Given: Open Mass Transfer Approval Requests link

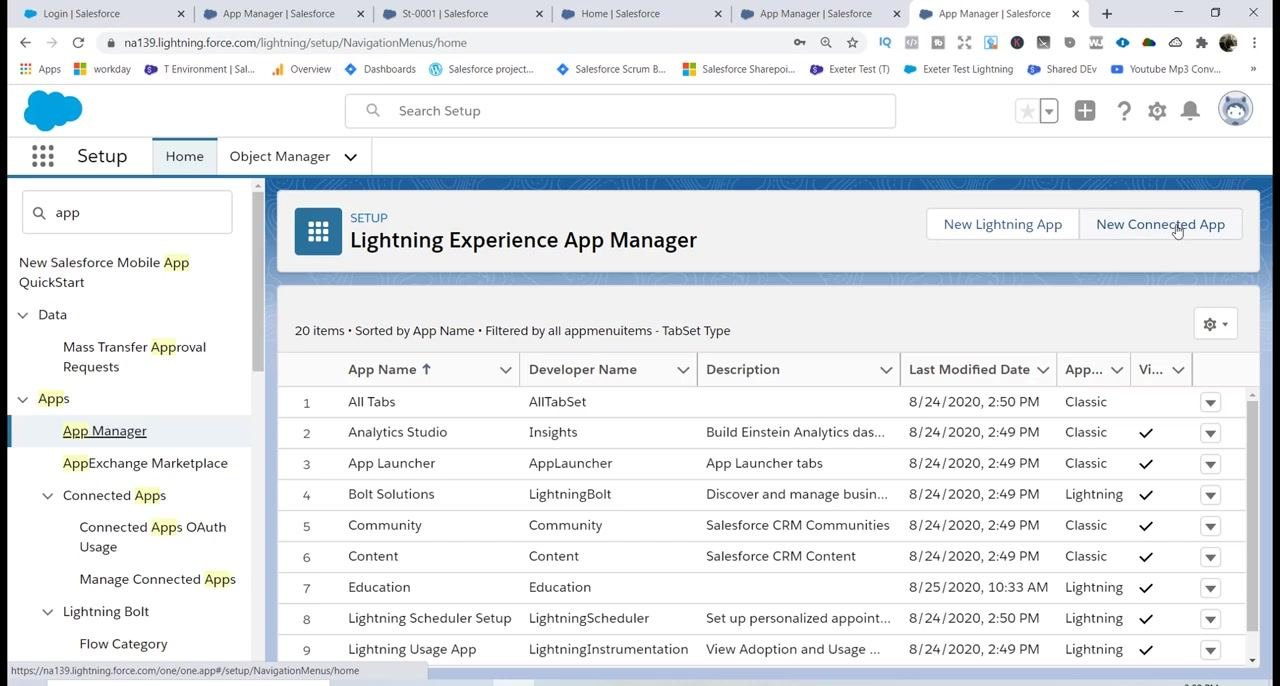Looking at the screenshot, I should (134, 357).
